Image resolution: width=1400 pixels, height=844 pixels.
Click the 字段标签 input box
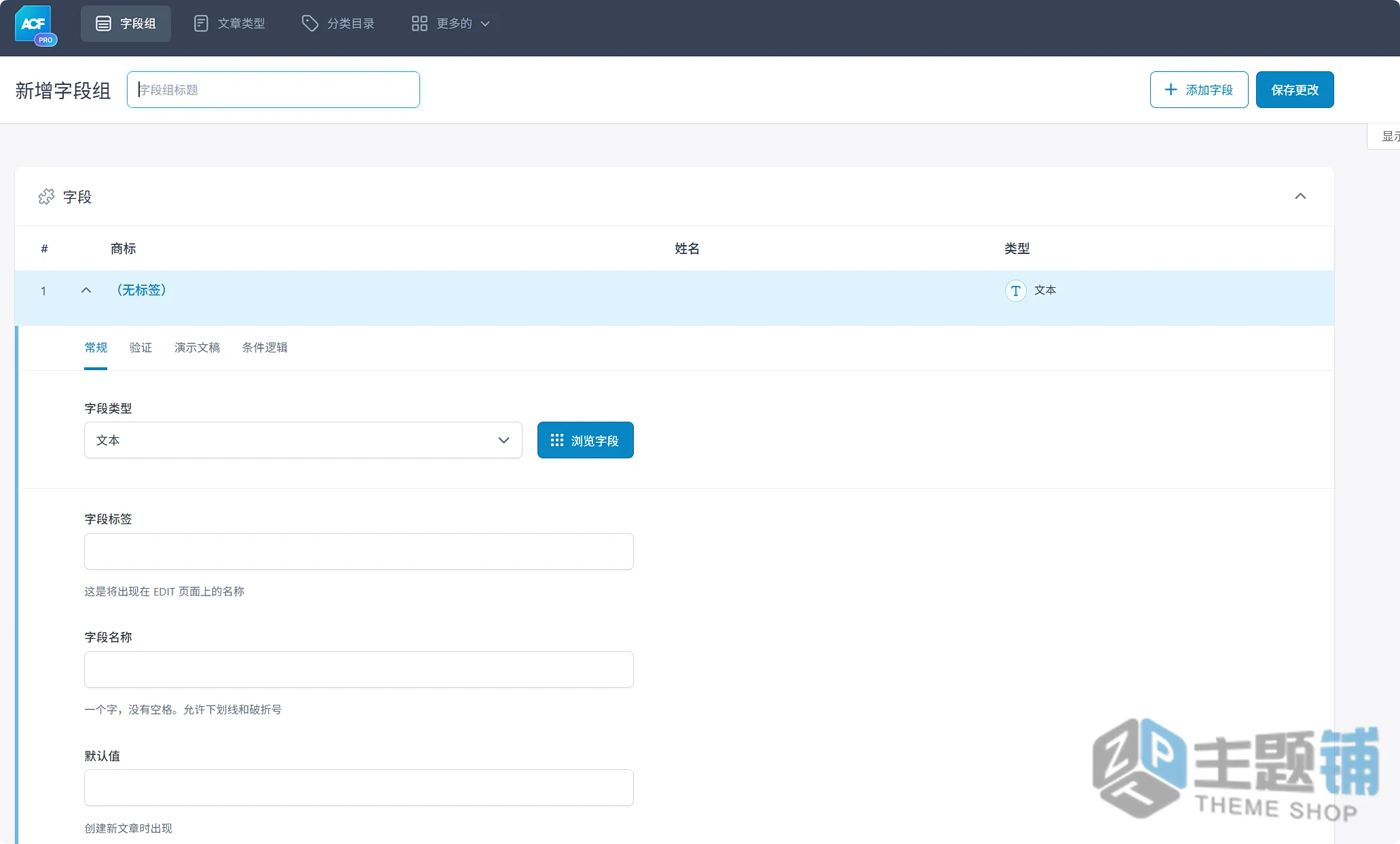(x=359, y=551)
